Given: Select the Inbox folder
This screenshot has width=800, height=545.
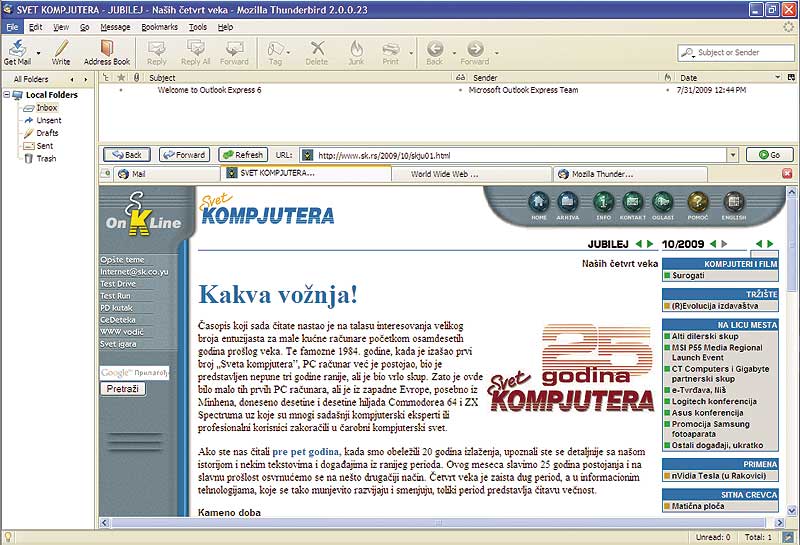Looking at the screenshot, I should click(x=46, y=108).
